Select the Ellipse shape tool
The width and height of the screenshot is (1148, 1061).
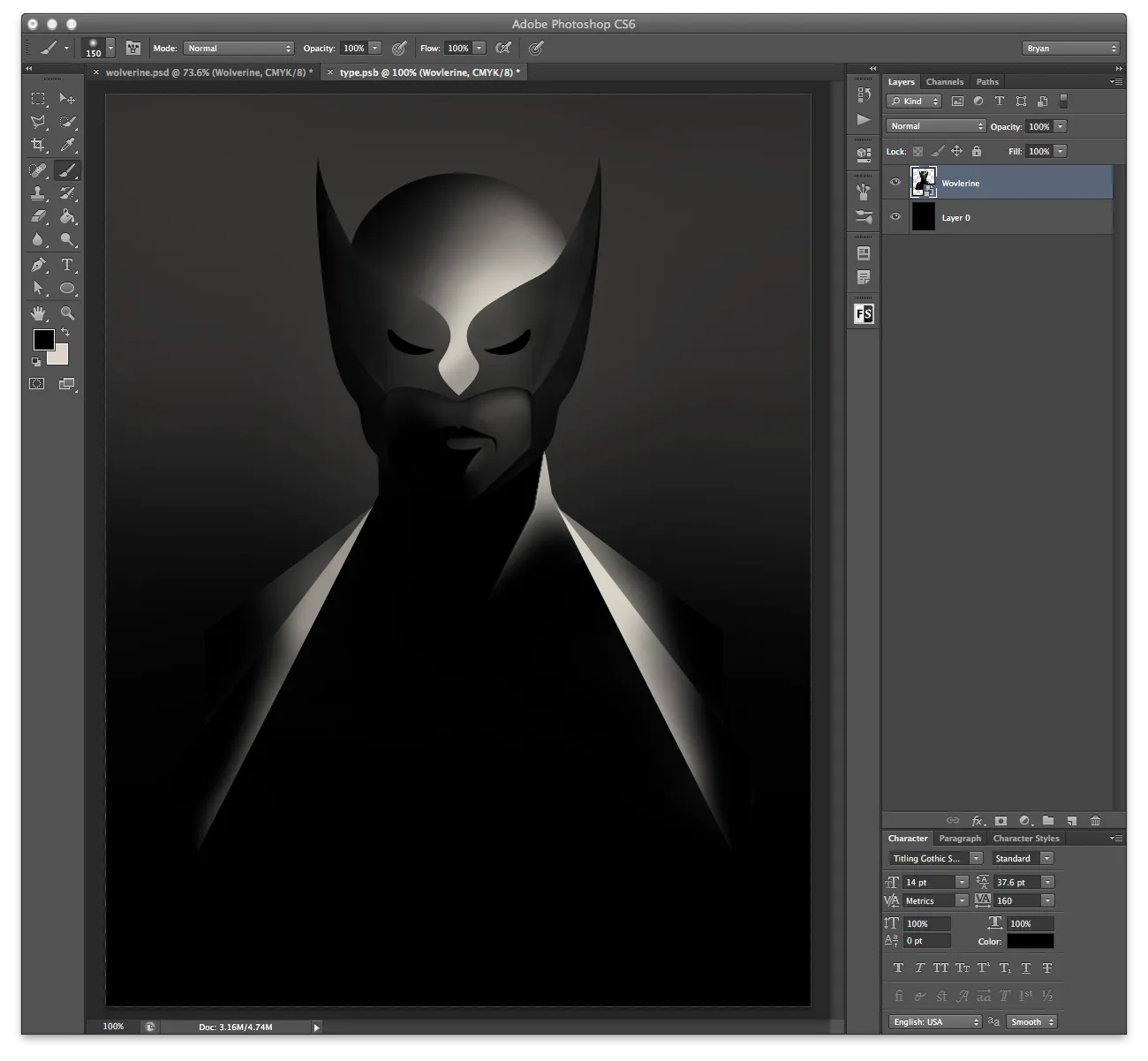tap(67, 288)
